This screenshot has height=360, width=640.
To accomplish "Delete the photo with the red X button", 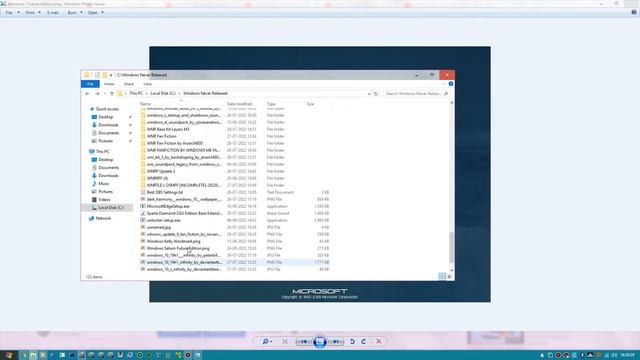I will click(x=379, y=341).
